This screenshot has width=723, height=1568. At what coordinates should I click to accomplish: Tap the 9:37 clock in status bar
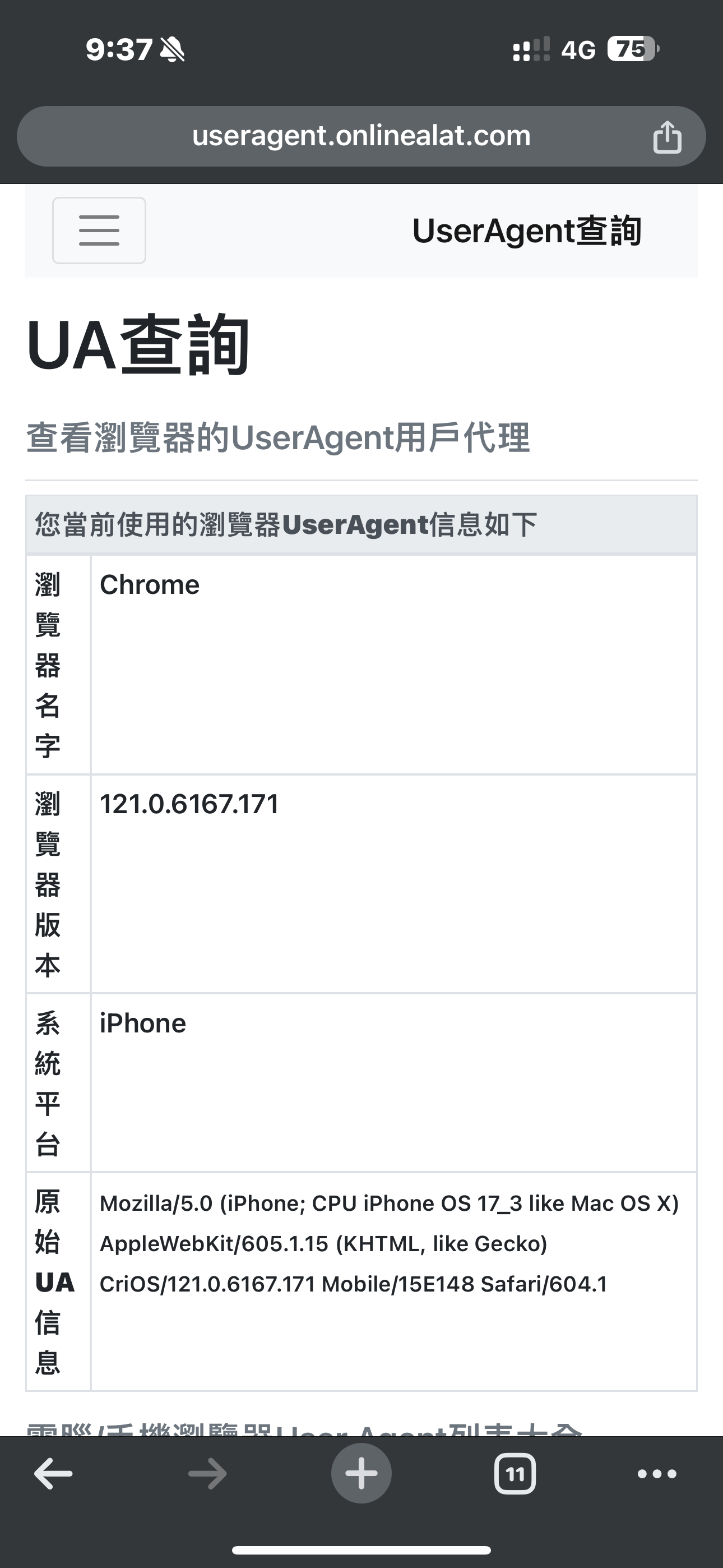pyautogui.click(x=119, y=49)
